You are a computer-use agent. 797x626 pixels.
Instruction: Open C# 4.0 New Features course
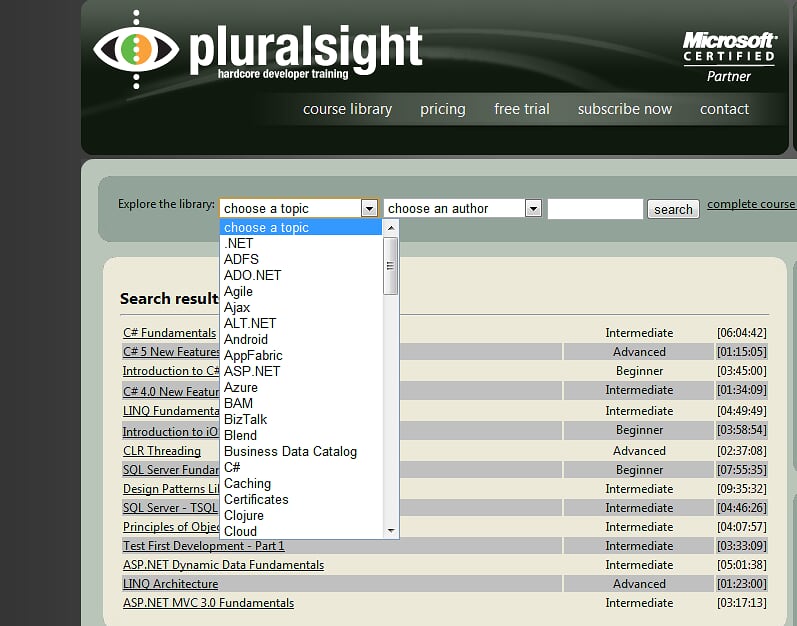coord(171,391)
